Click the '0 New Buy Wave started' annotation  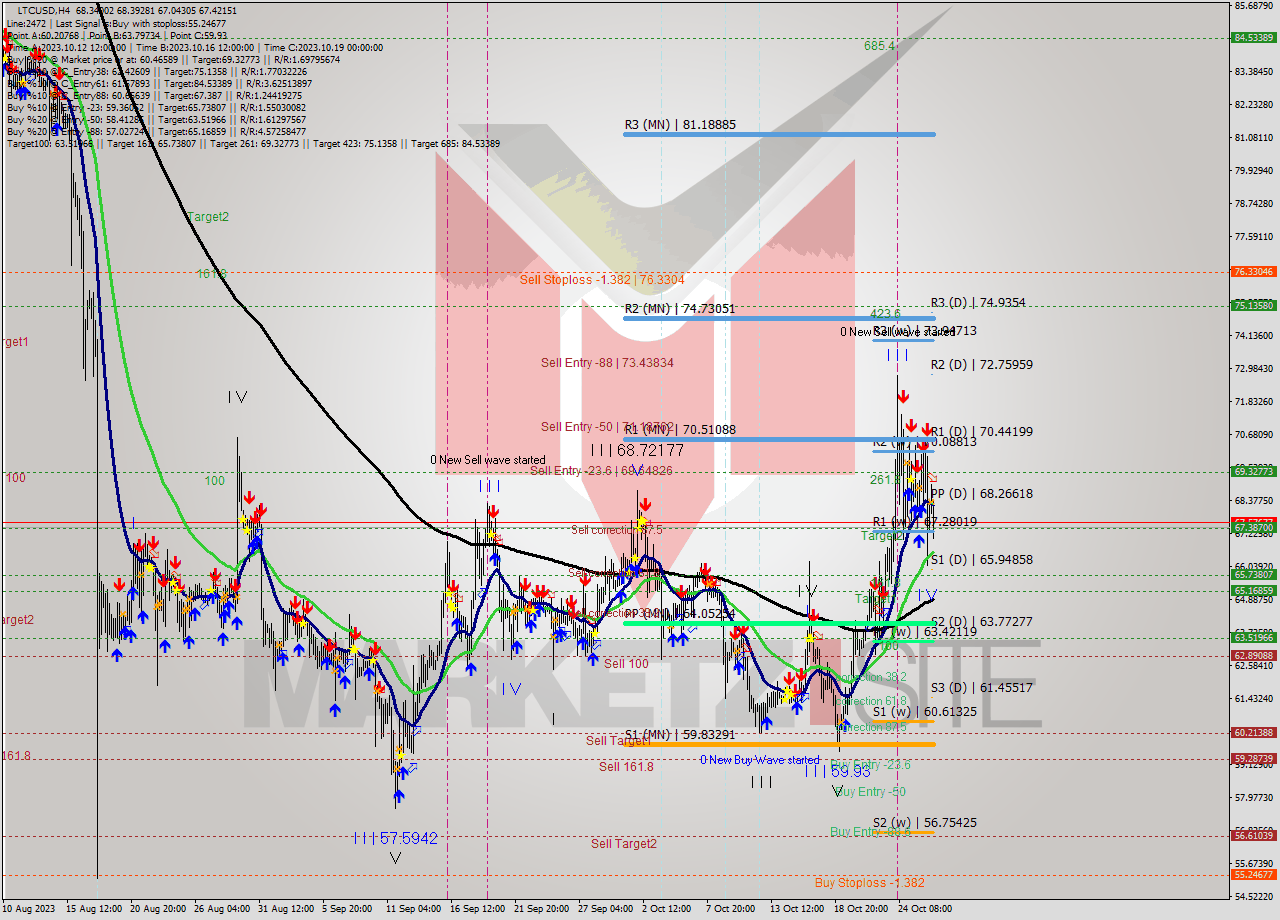point(760,760)
